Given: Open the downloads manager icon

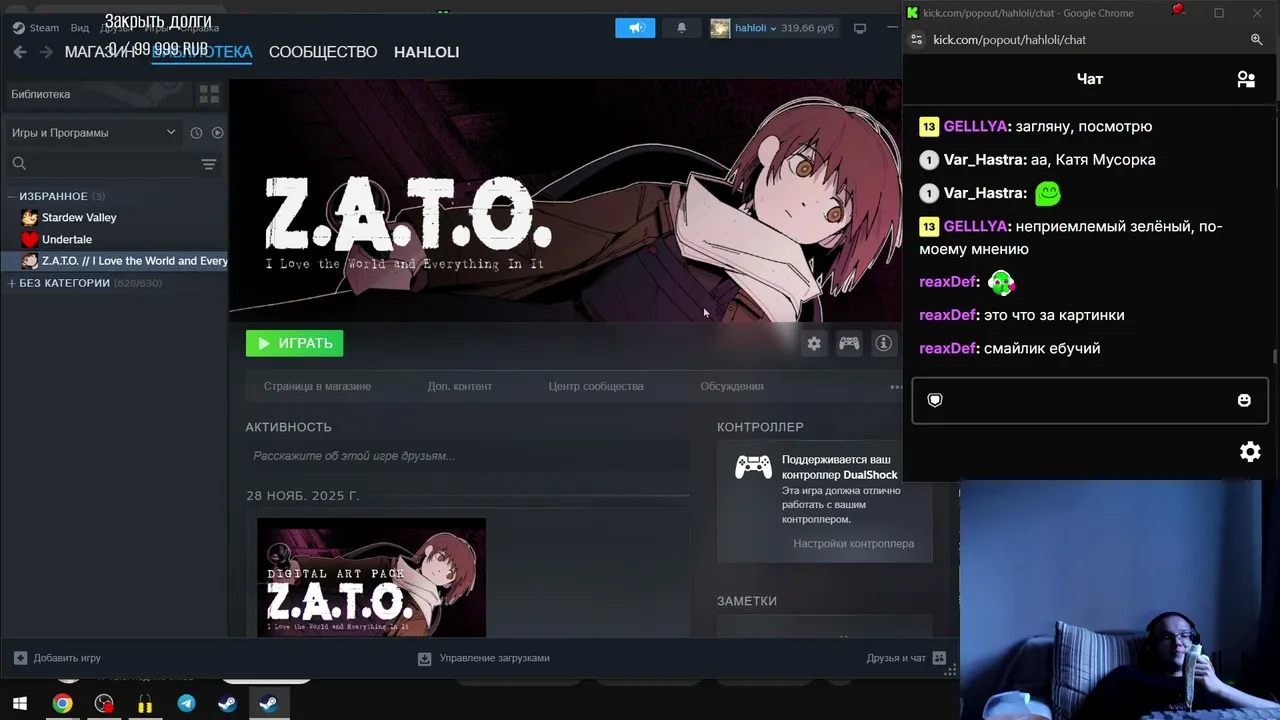Looking at the screenshot, I should [x=424, y=658].
